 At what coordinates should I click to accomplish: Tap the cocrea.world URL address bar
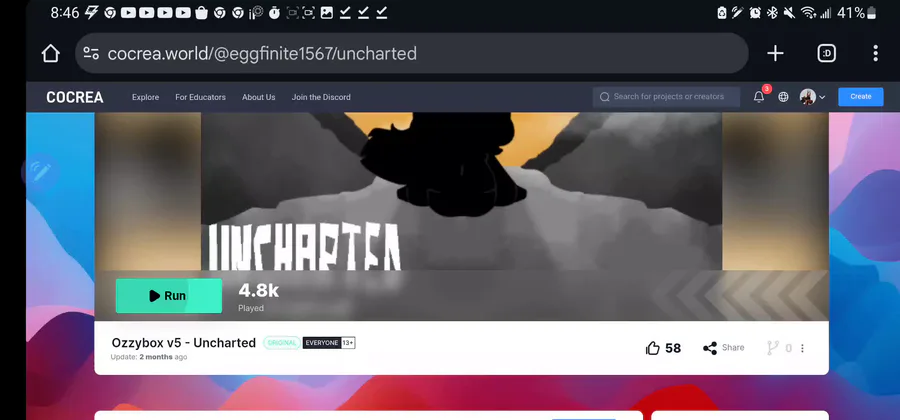pyautogui.click(x=412, y=53)
